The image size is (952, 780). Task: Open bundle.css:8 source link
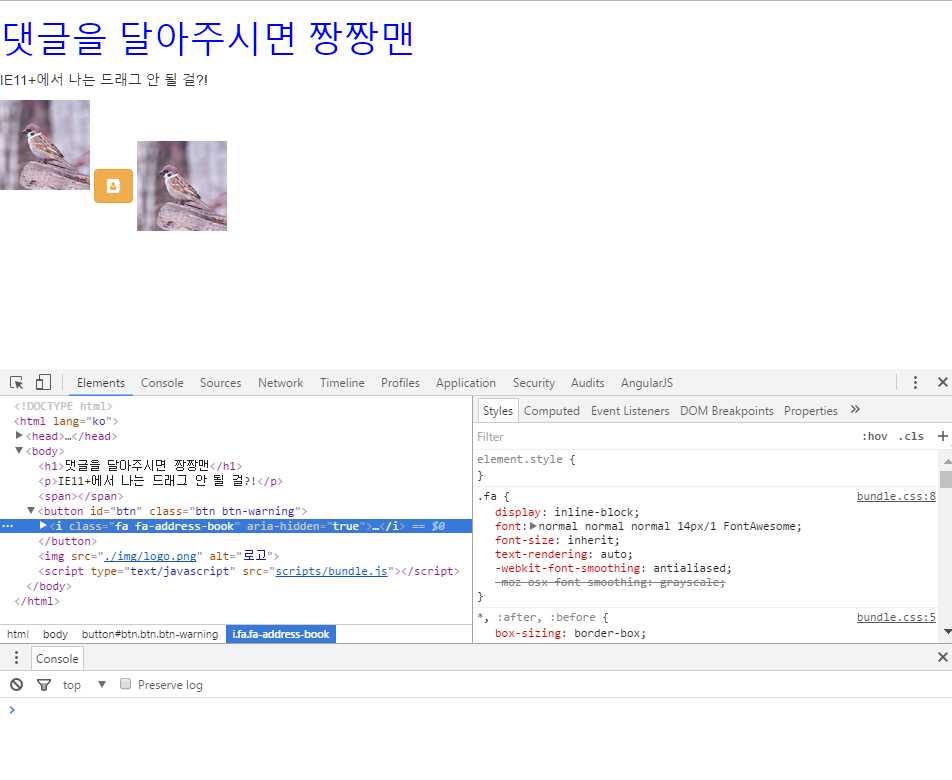pyautogui.click(x=896, y=496)
